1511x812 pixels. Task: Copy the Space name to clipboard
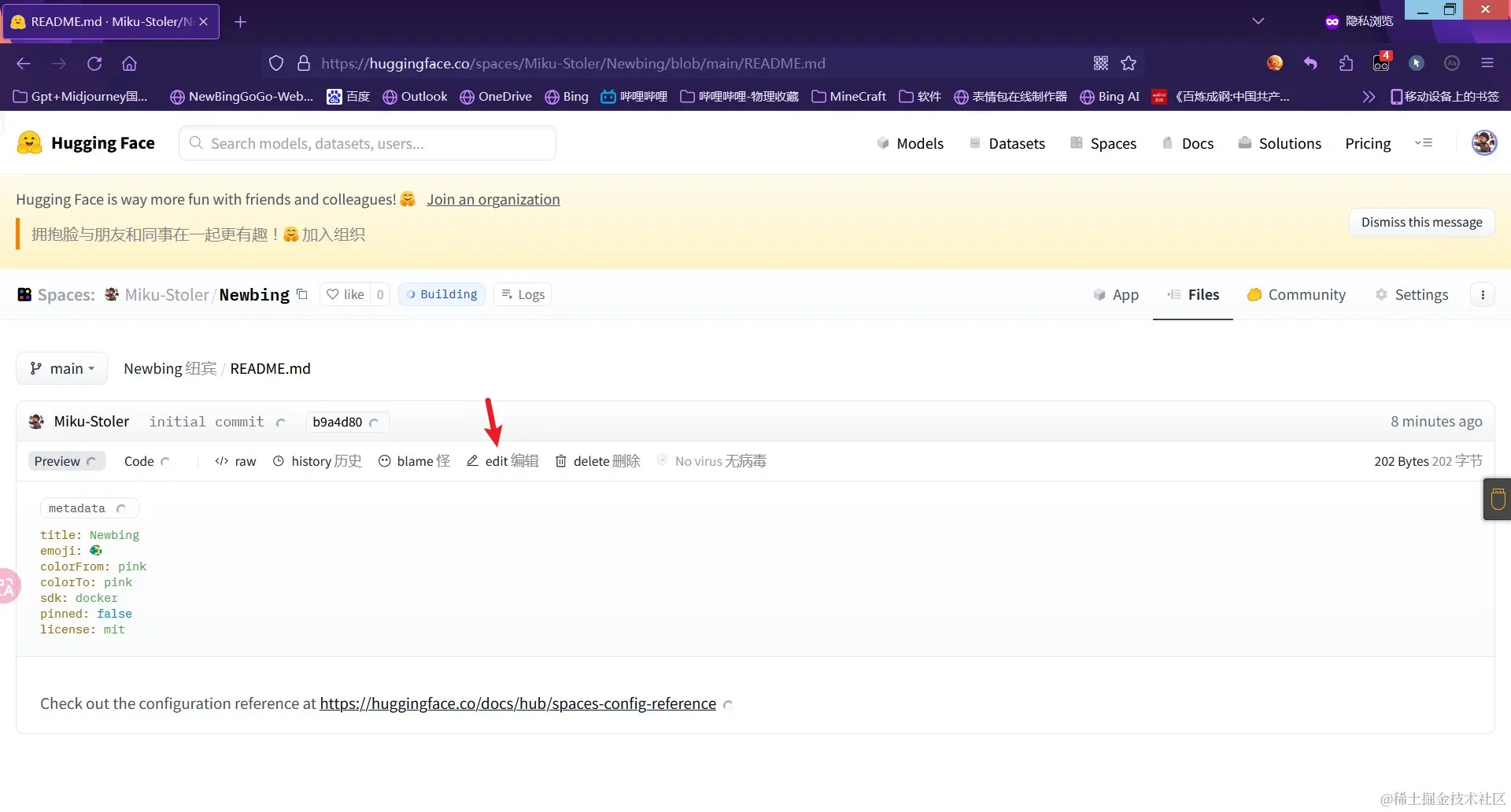pyautogui.click(x=302, y=294)
